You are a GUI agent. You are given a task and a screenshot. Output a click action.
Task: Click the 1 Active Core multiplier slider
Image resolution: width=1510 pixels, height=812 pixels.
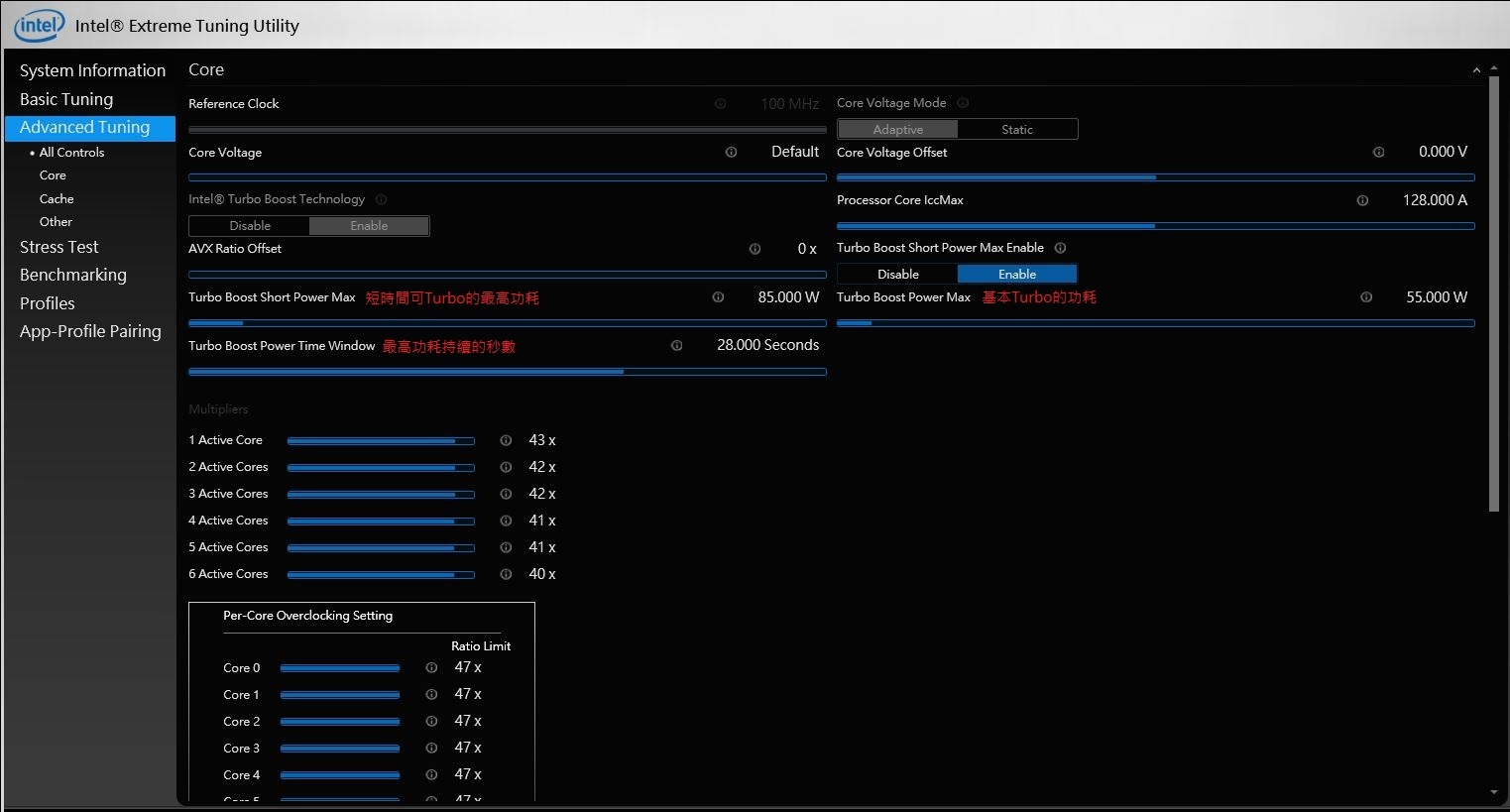coord(381,441)
